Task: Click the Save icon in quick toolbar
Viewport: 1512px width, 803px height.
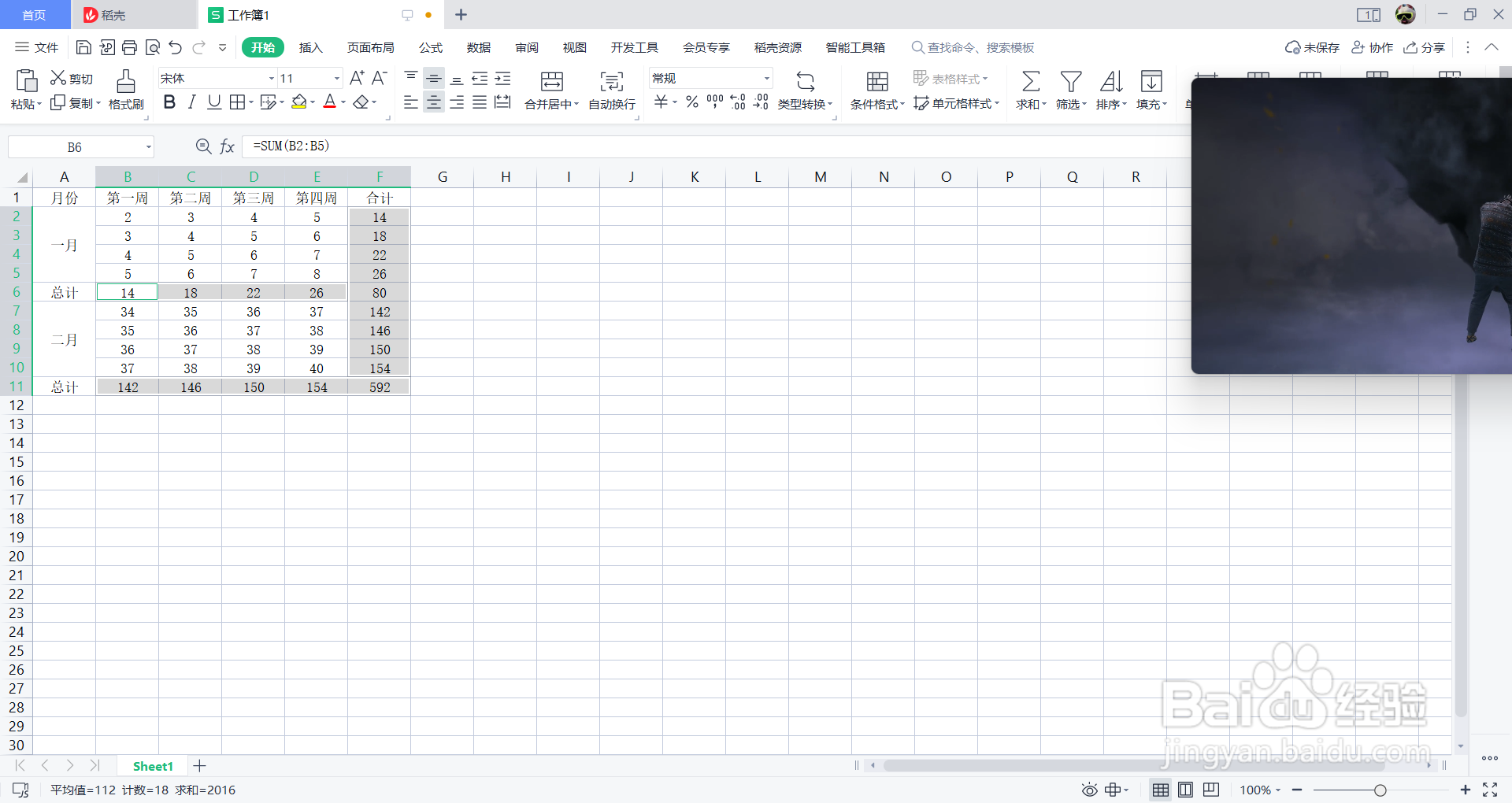Action: coord(83,48)
